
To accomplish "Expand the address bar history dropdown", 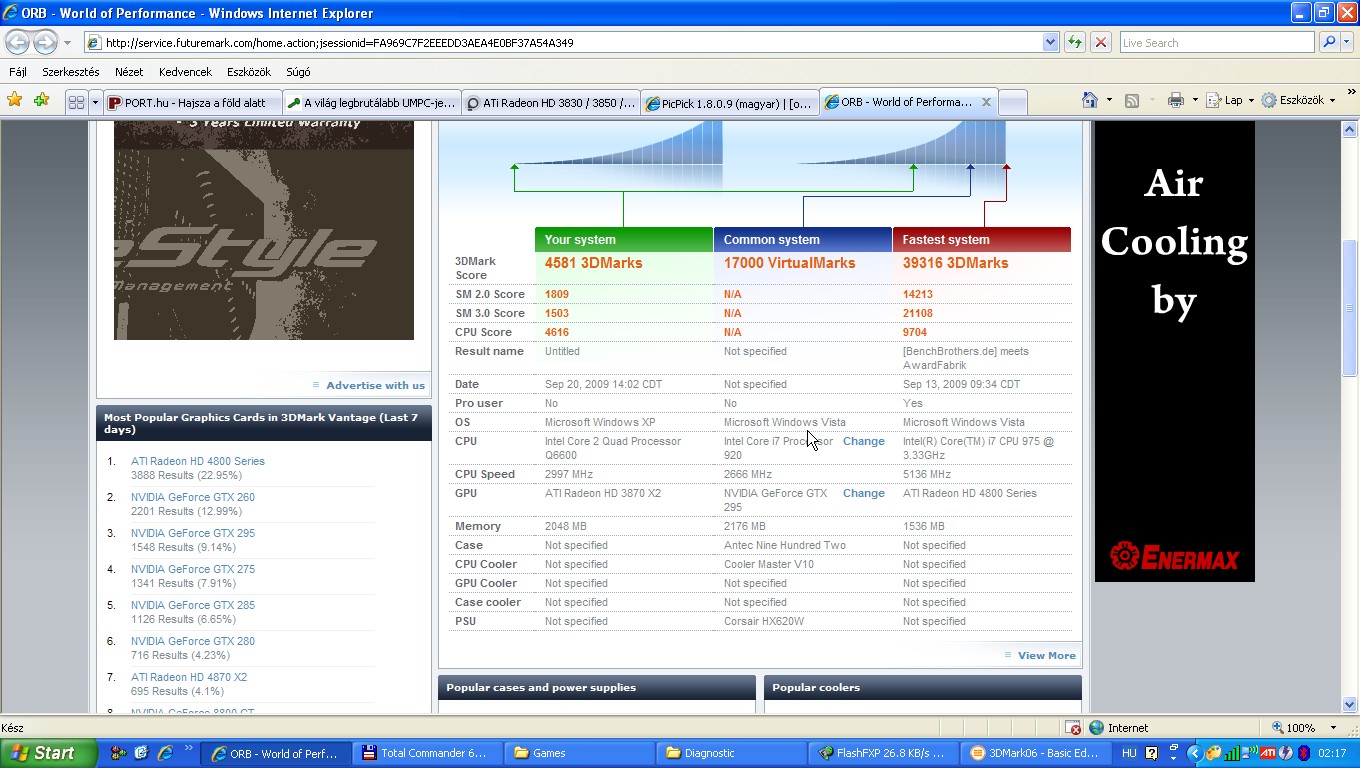I will coord(1050,42).
